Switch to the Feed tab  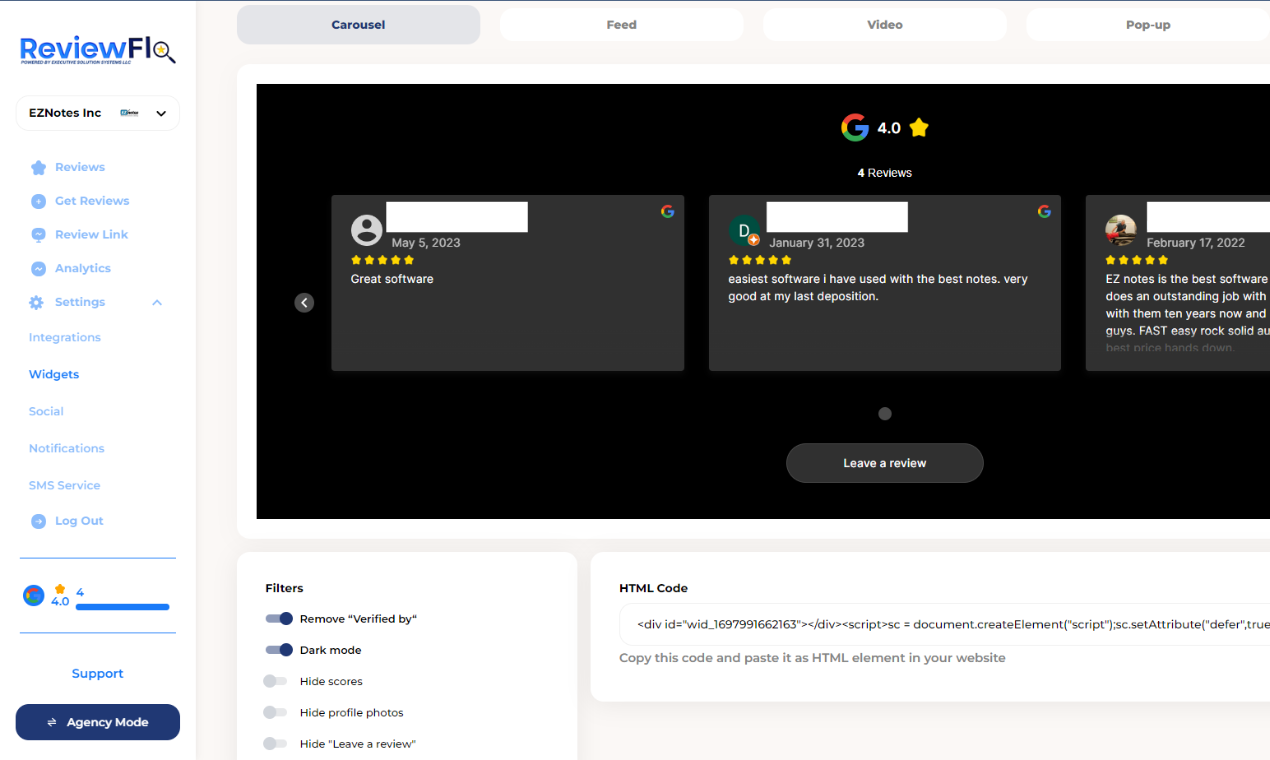point(621,25)
